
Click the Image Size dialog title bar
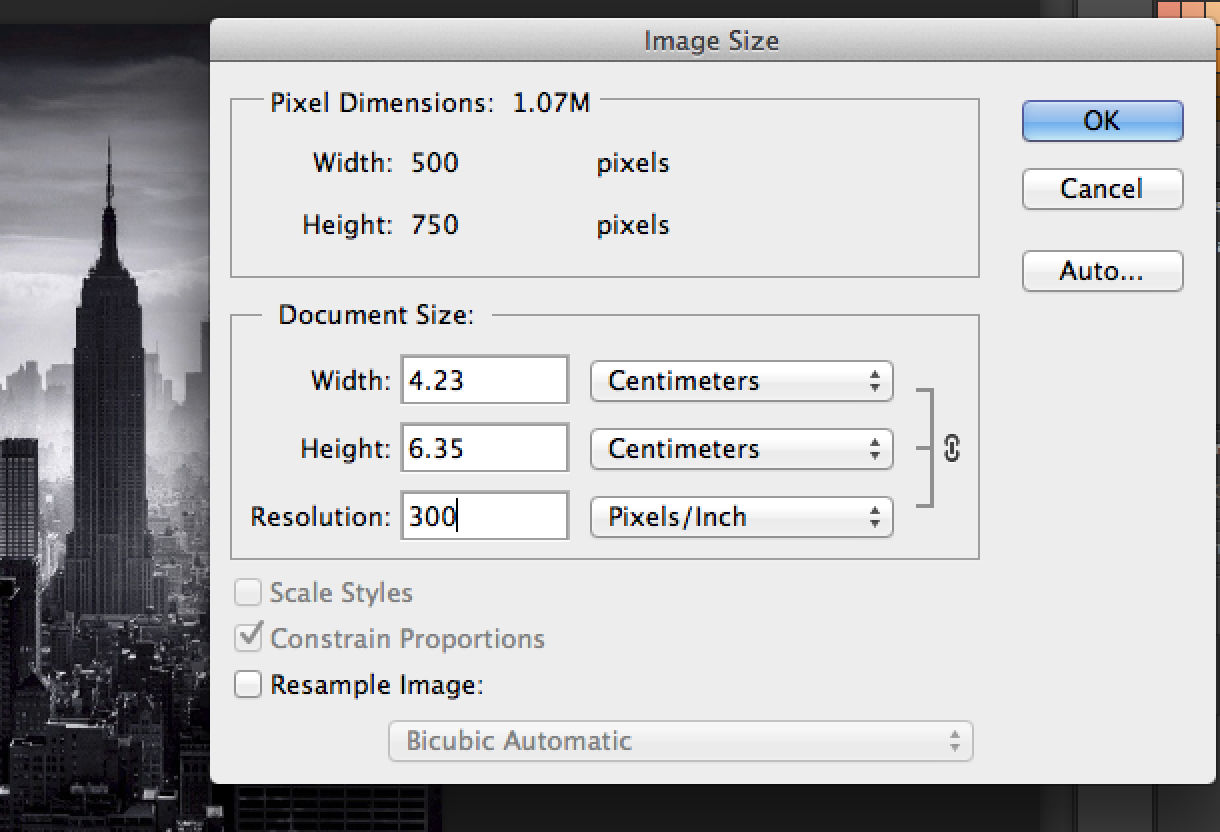point(711,41)
